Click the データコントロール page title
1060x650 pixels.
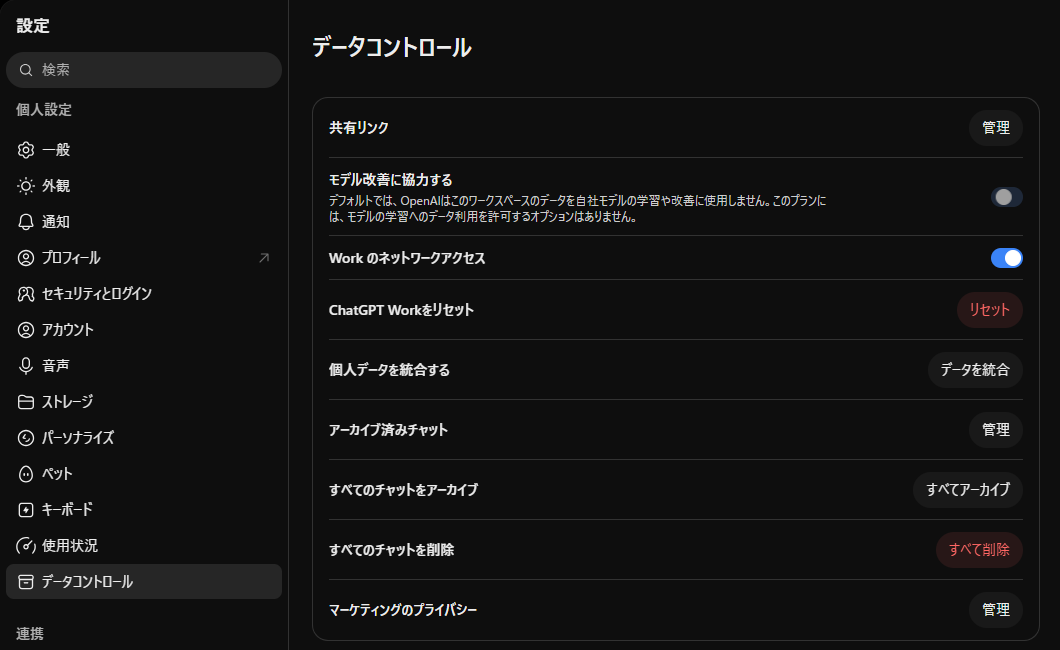(391, 47)
